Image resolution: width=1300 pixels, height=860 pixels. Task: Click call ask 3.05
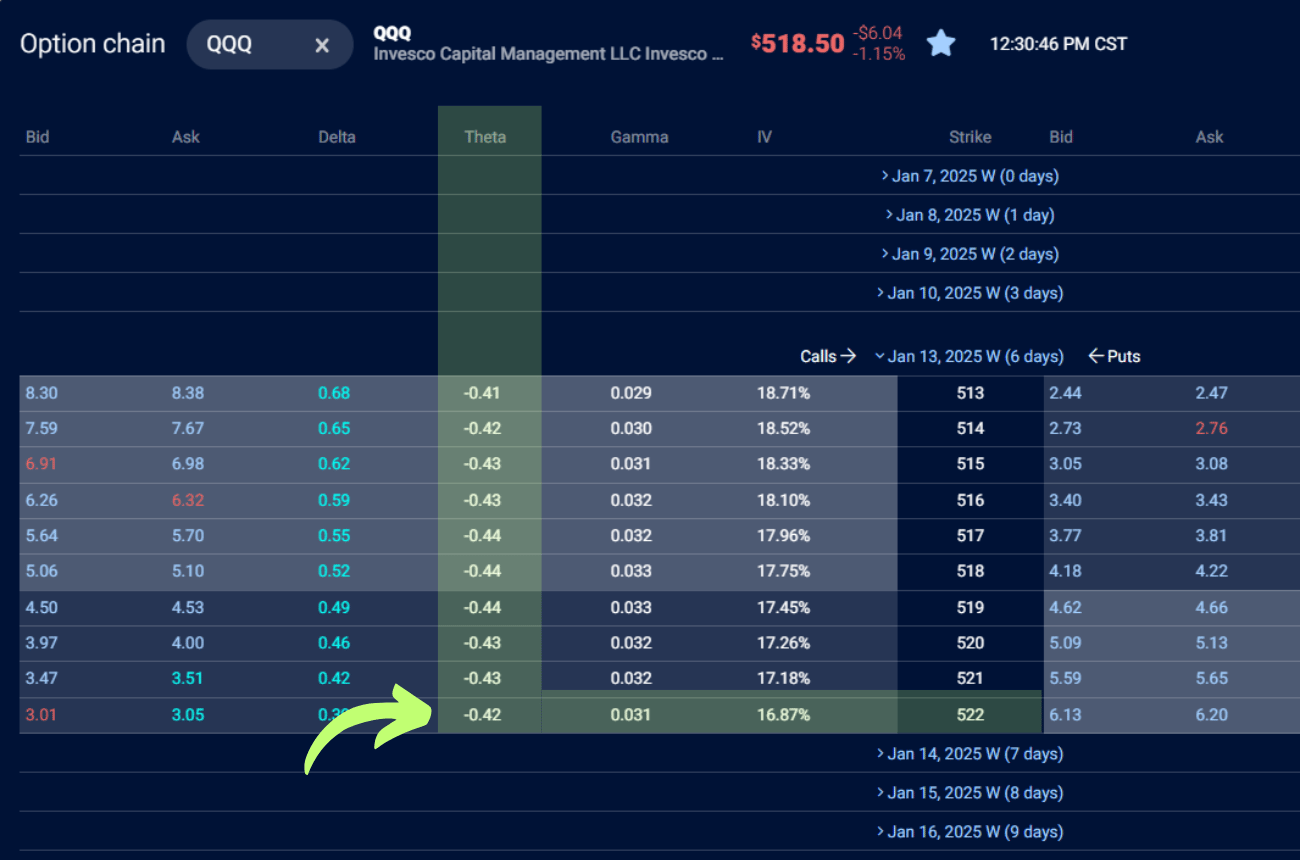click(x=187, y=715)
